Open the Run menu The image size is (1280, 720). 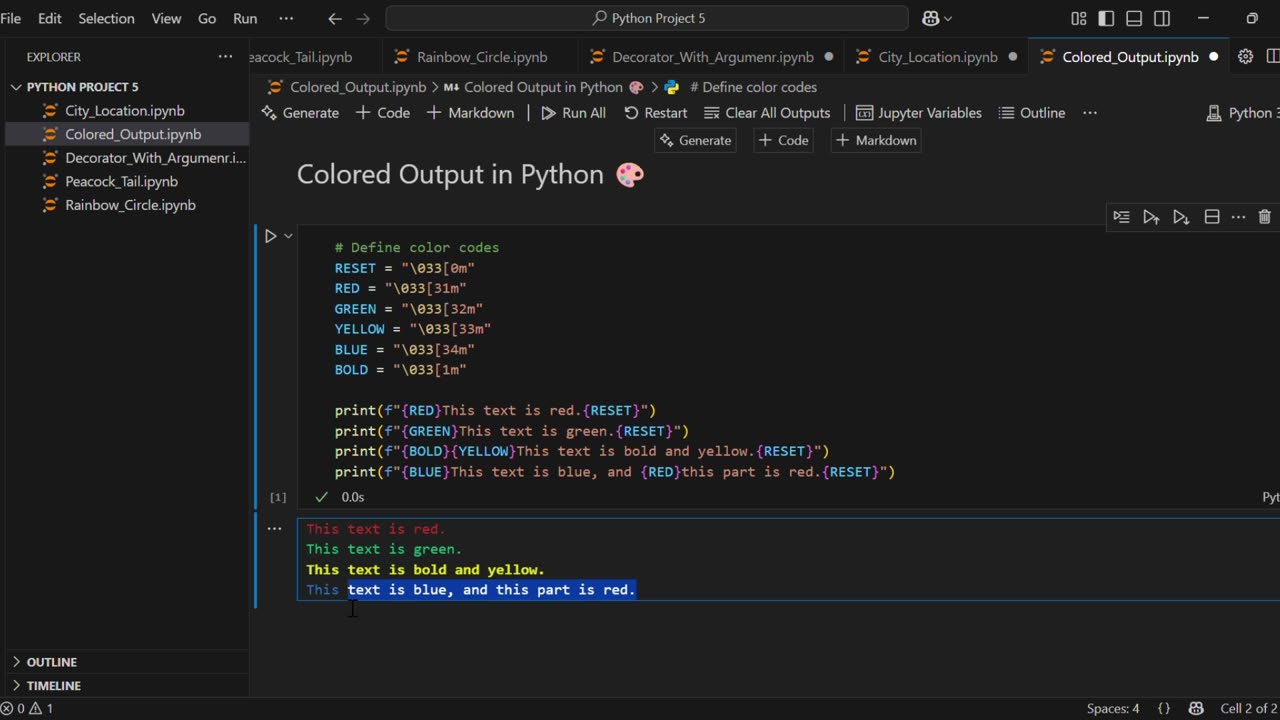point(245,18)
